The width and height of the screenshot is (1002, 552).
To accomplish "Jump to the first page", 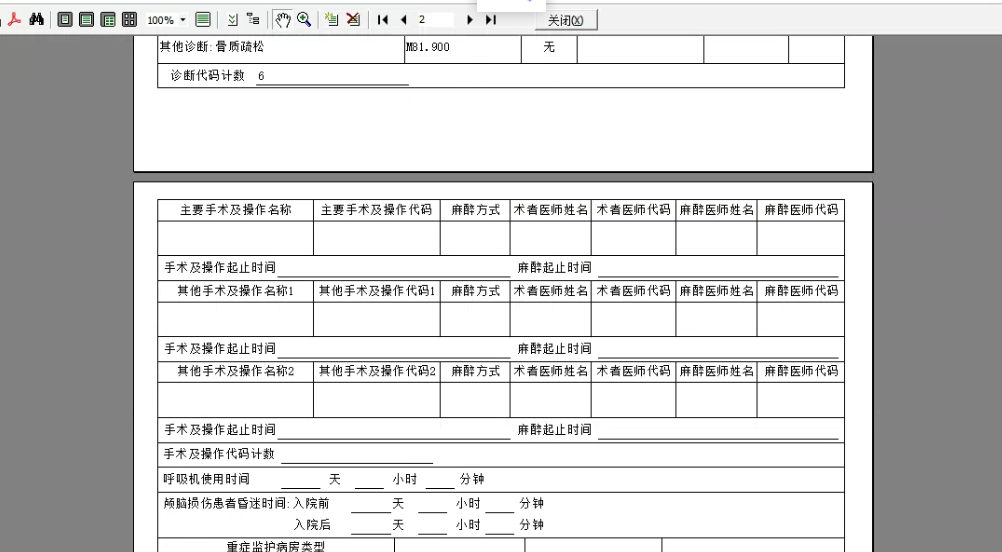I will click(383, 20).
